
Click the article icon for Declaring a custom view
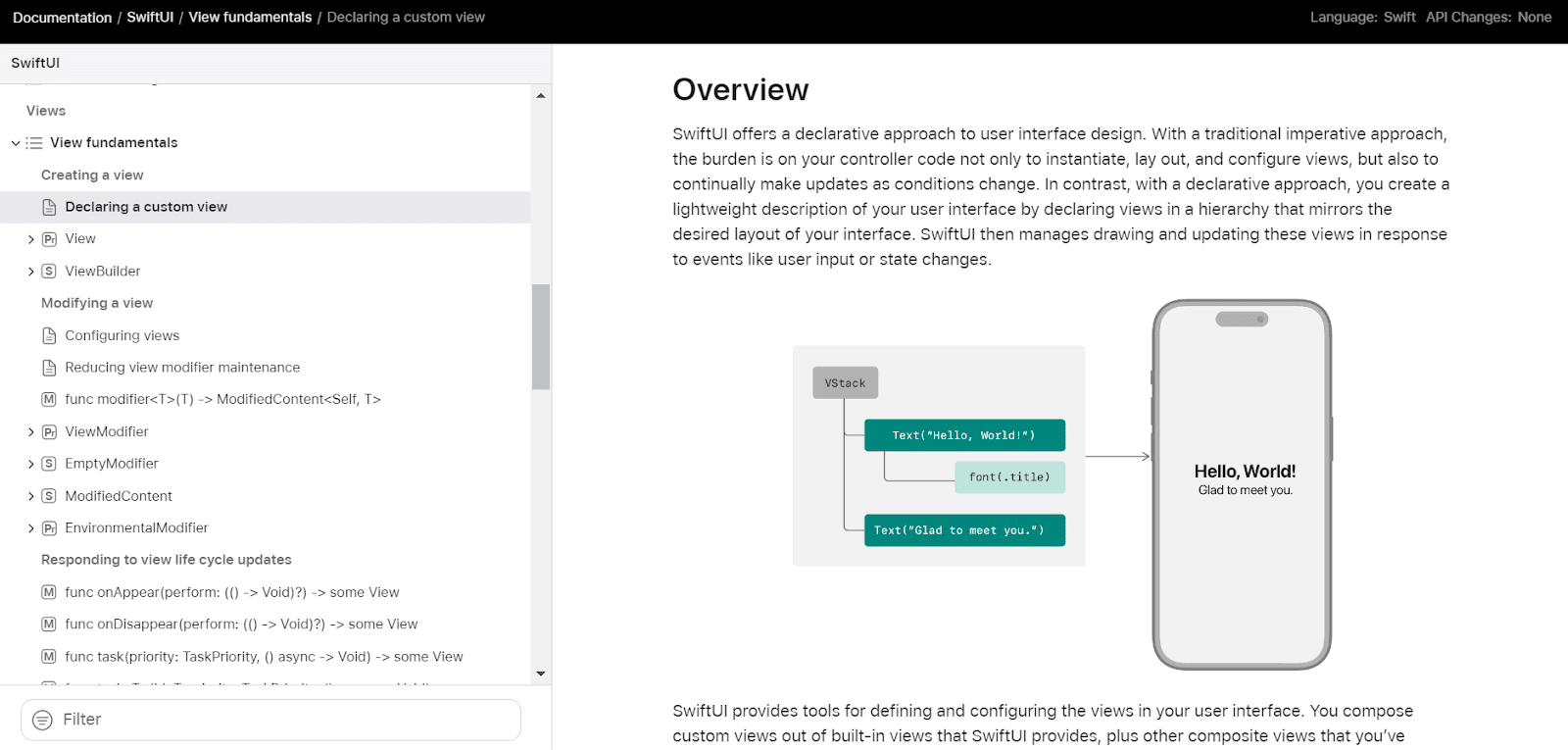point(49,207)
